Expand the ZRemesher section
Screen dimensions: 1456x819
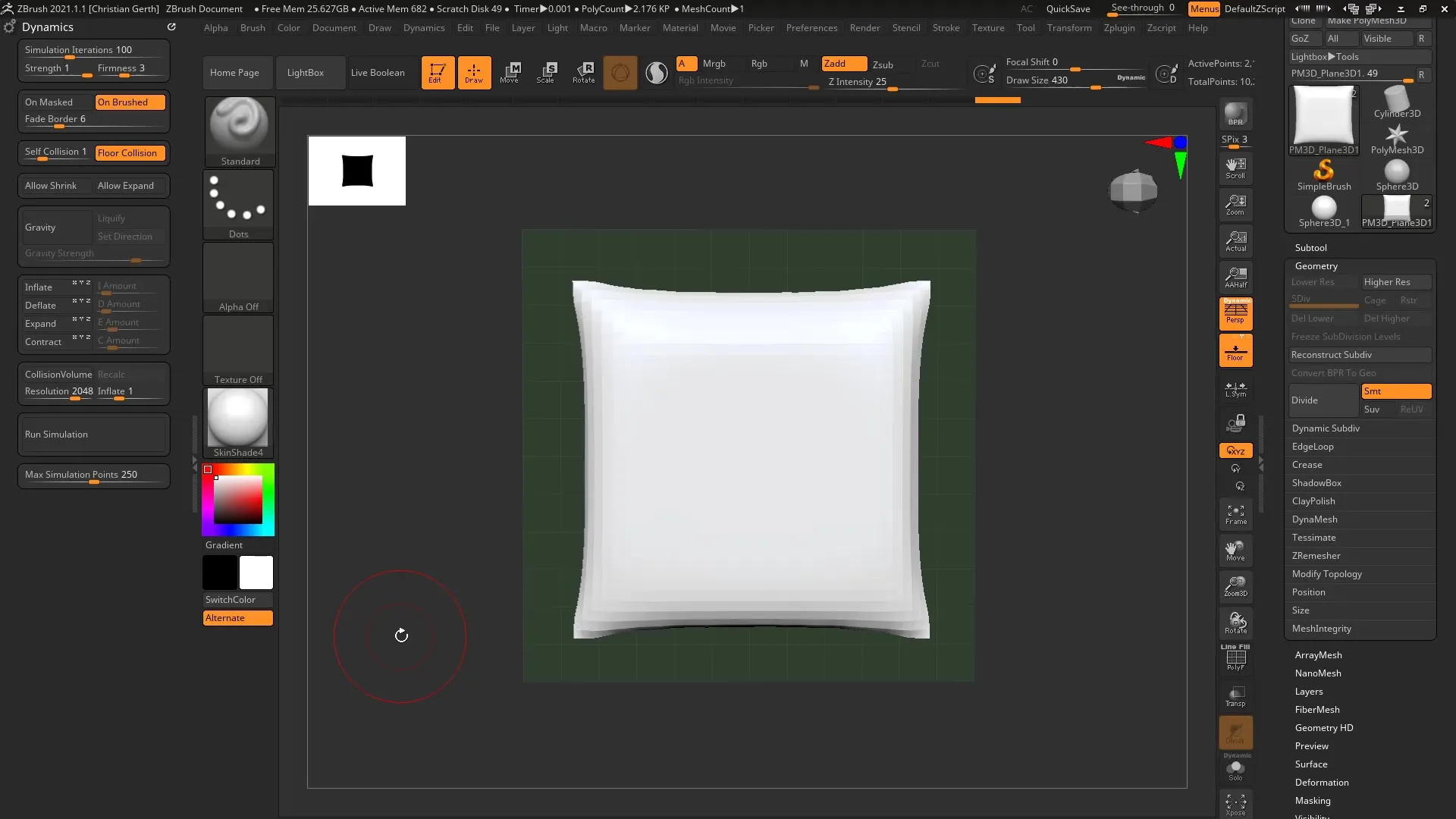point(1316,556)
